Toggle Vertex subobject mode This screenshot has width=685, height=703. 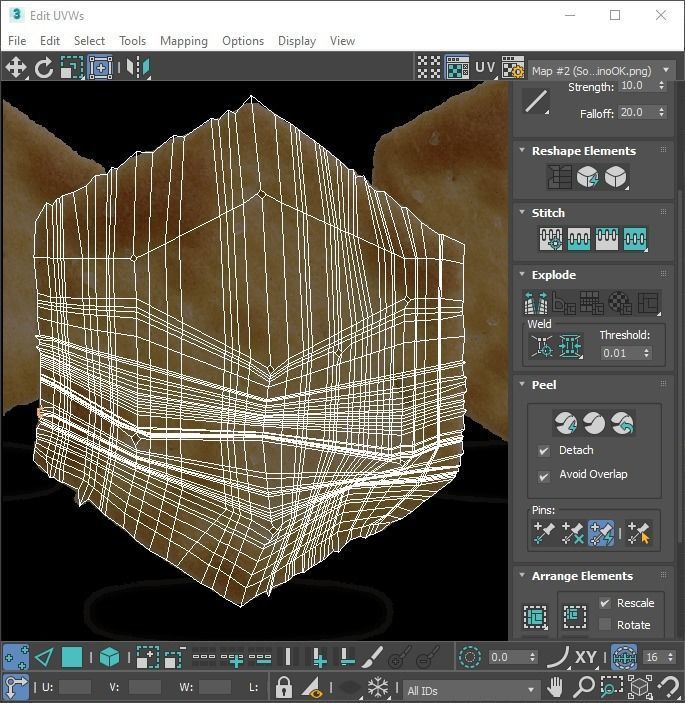pos(16,658)
